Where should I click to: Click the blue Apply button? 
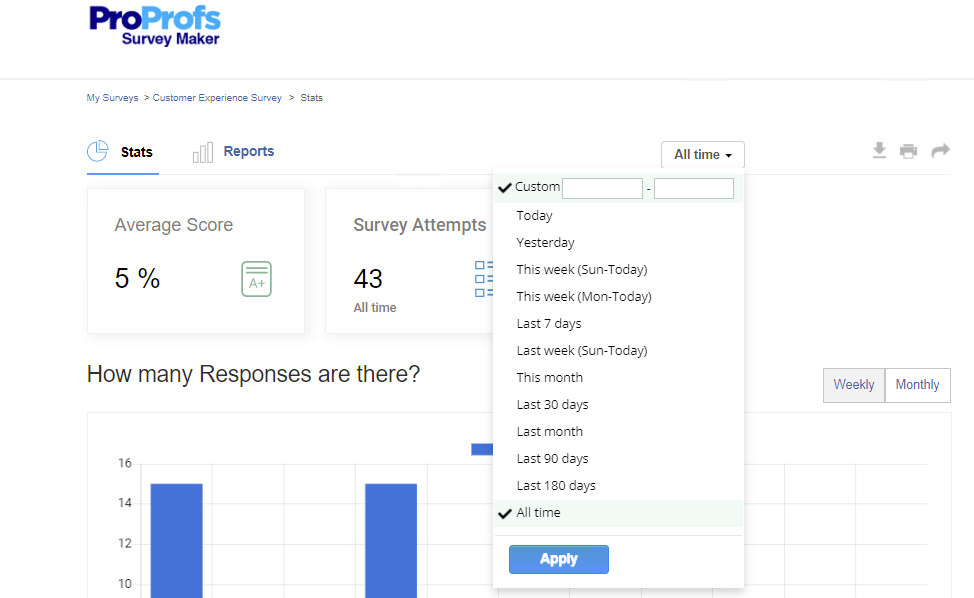coord(558,559)
